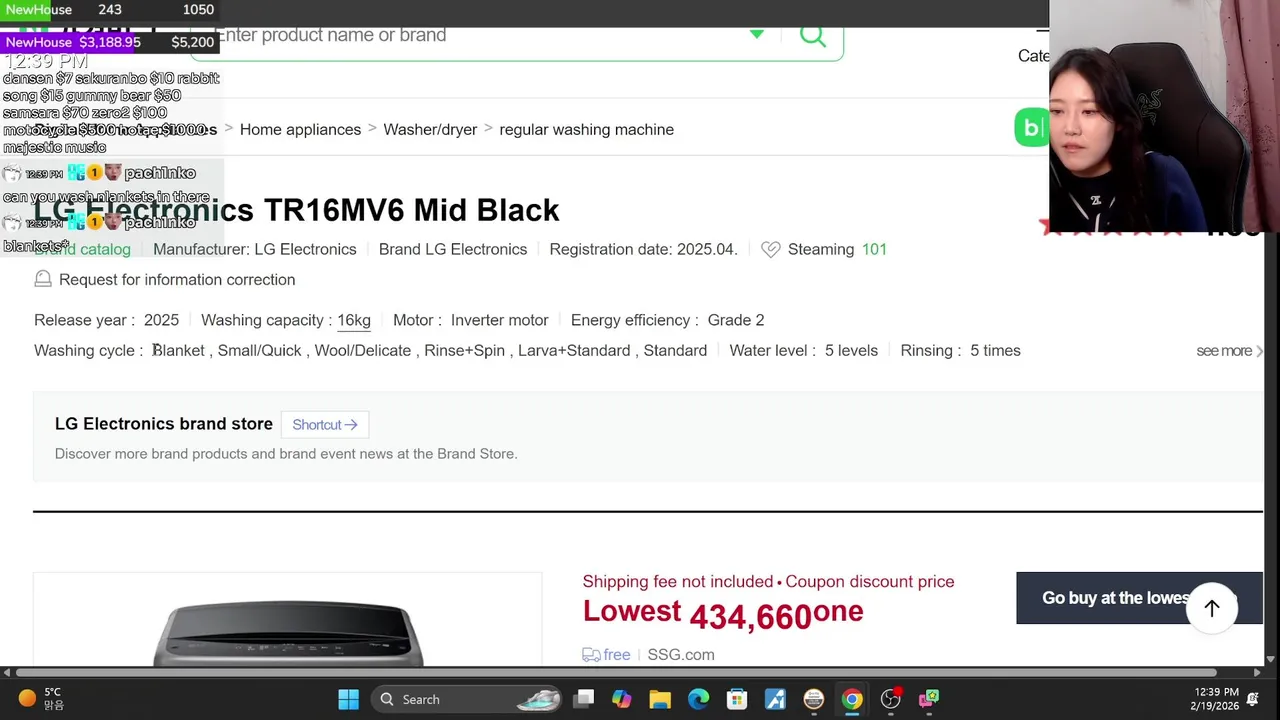The width and height of the screenshot is (1280, 720).
Task: Click the right arrow of horizontal scrollbar
Action: (1257, 672)
